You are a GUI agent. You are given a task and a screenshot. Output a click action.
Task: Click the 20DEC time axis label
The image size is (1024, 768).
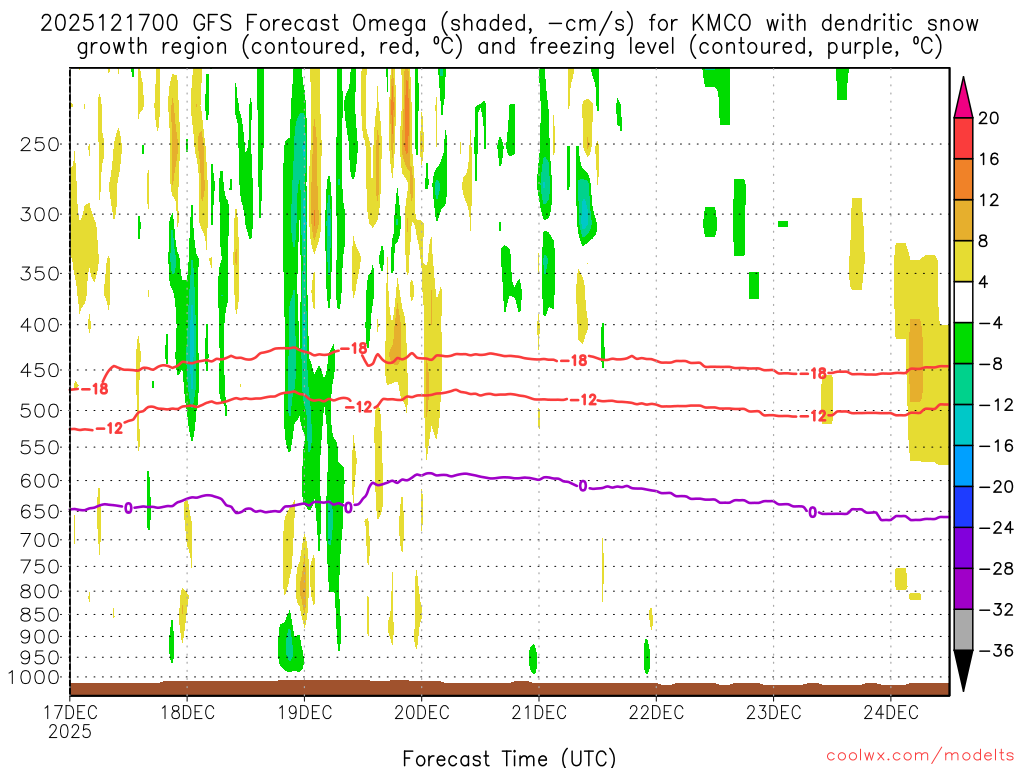click(x=422, y=712)
